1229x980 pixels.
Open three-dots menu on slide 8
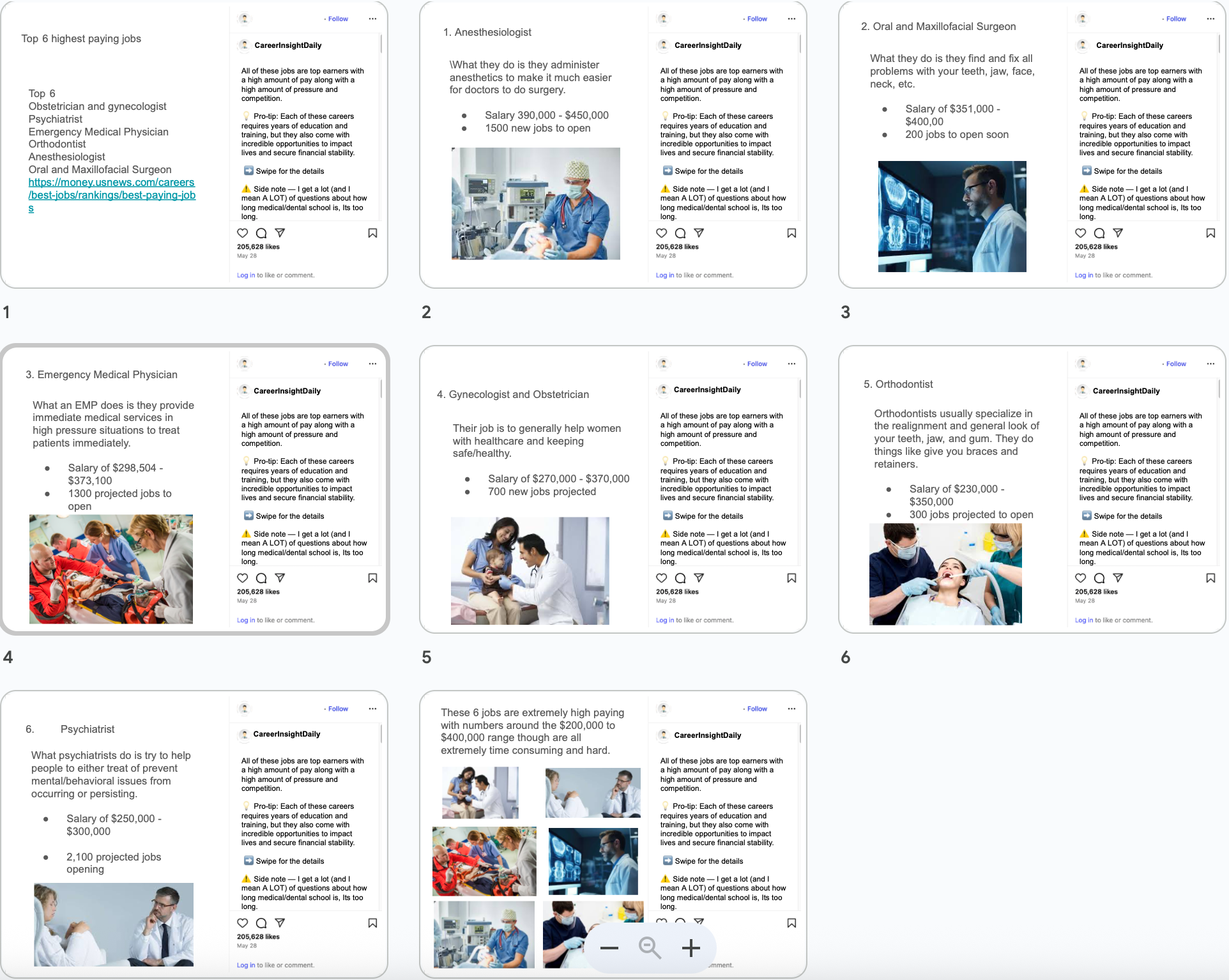[791, 708]
